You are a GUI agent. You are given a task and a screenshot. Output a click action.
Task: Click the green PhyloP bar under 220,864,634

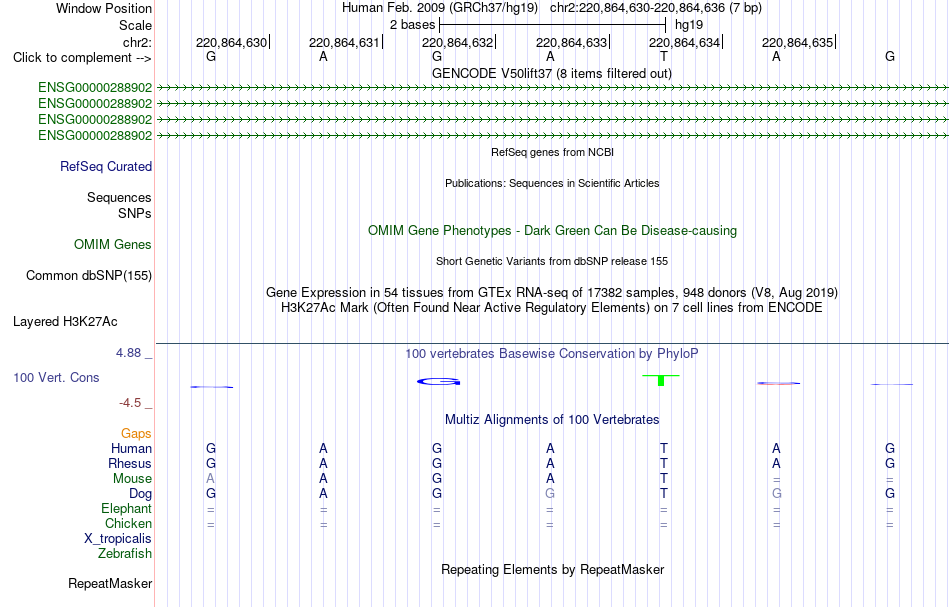point(661,380)
